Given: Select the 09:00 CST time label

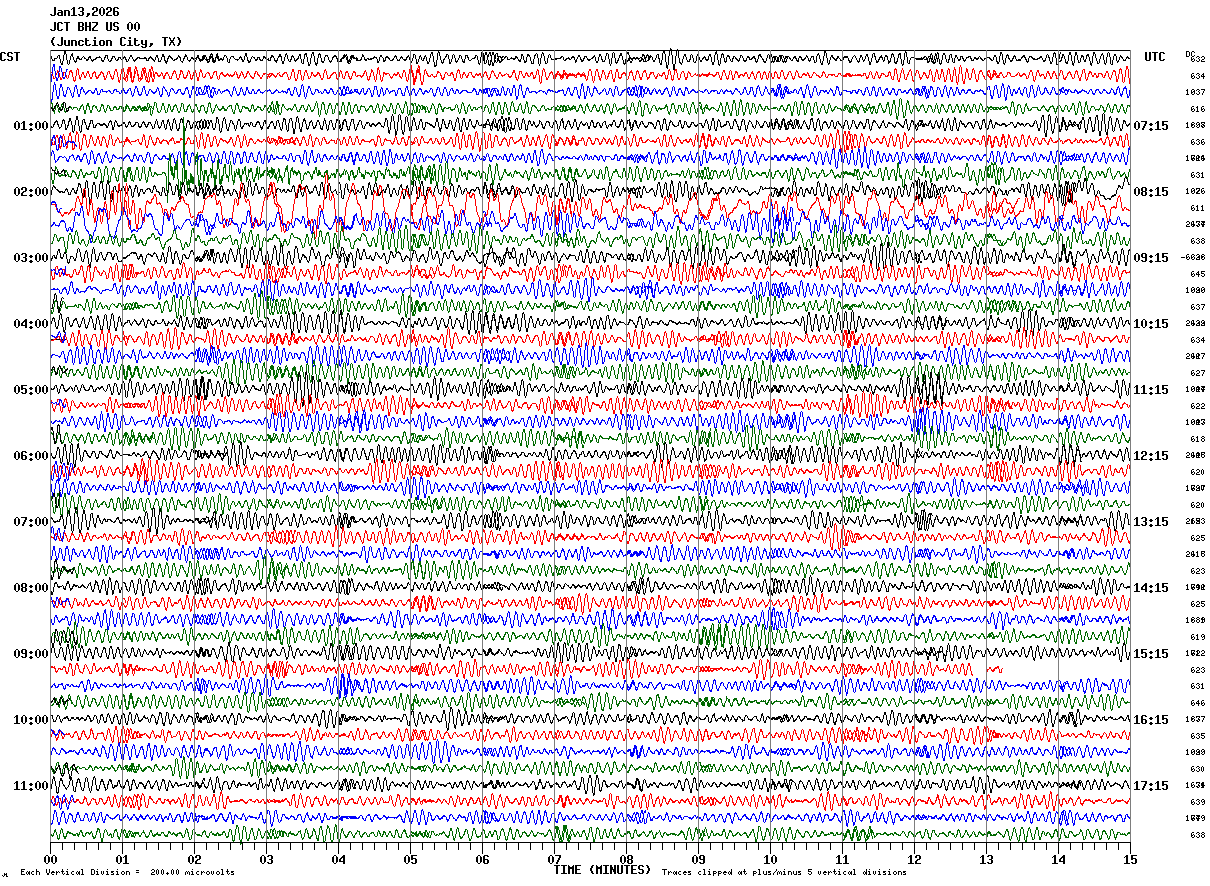Looking at the screenshot, I should coord(31,654).
